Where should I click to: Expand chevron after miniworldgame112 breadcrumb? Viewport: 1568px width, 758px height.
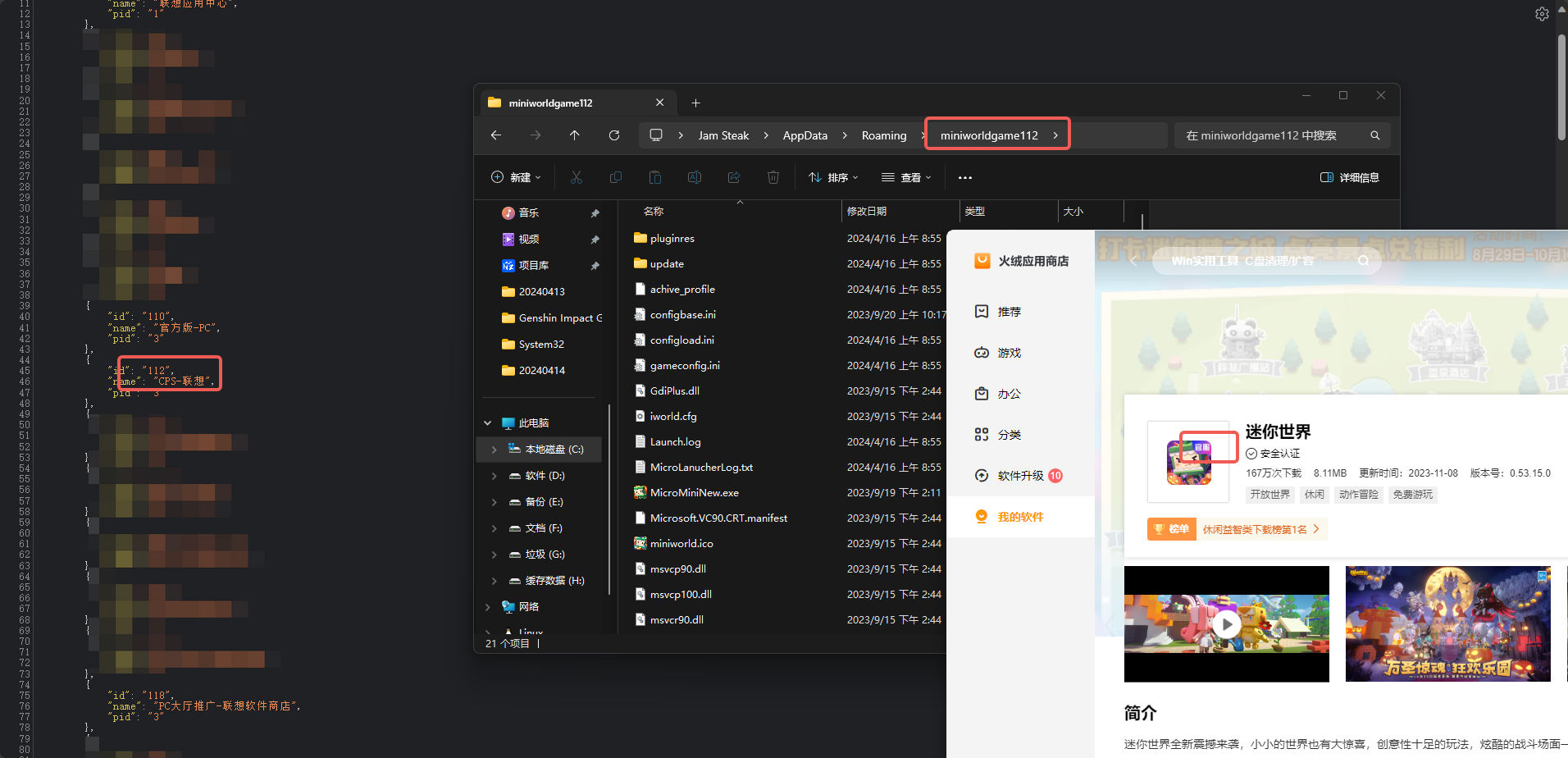[1055, 135]
